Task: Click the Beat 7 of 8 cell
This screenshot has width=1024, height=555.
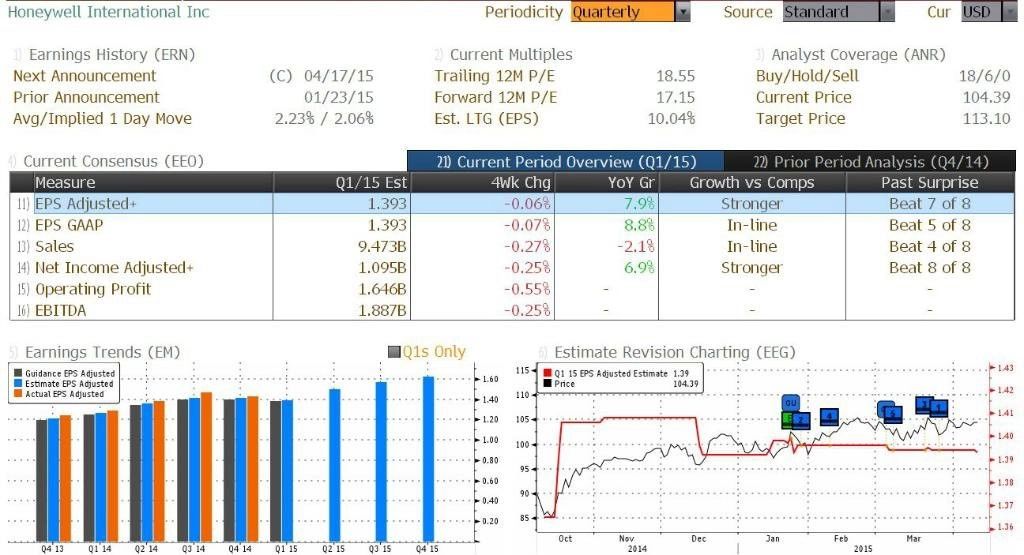Action: click(x=929, y=204)
